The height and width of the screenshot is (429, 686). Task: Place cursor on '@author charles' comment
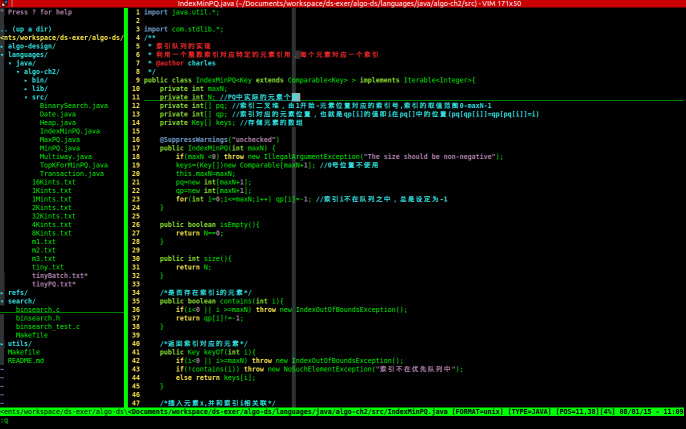(186, 63)
